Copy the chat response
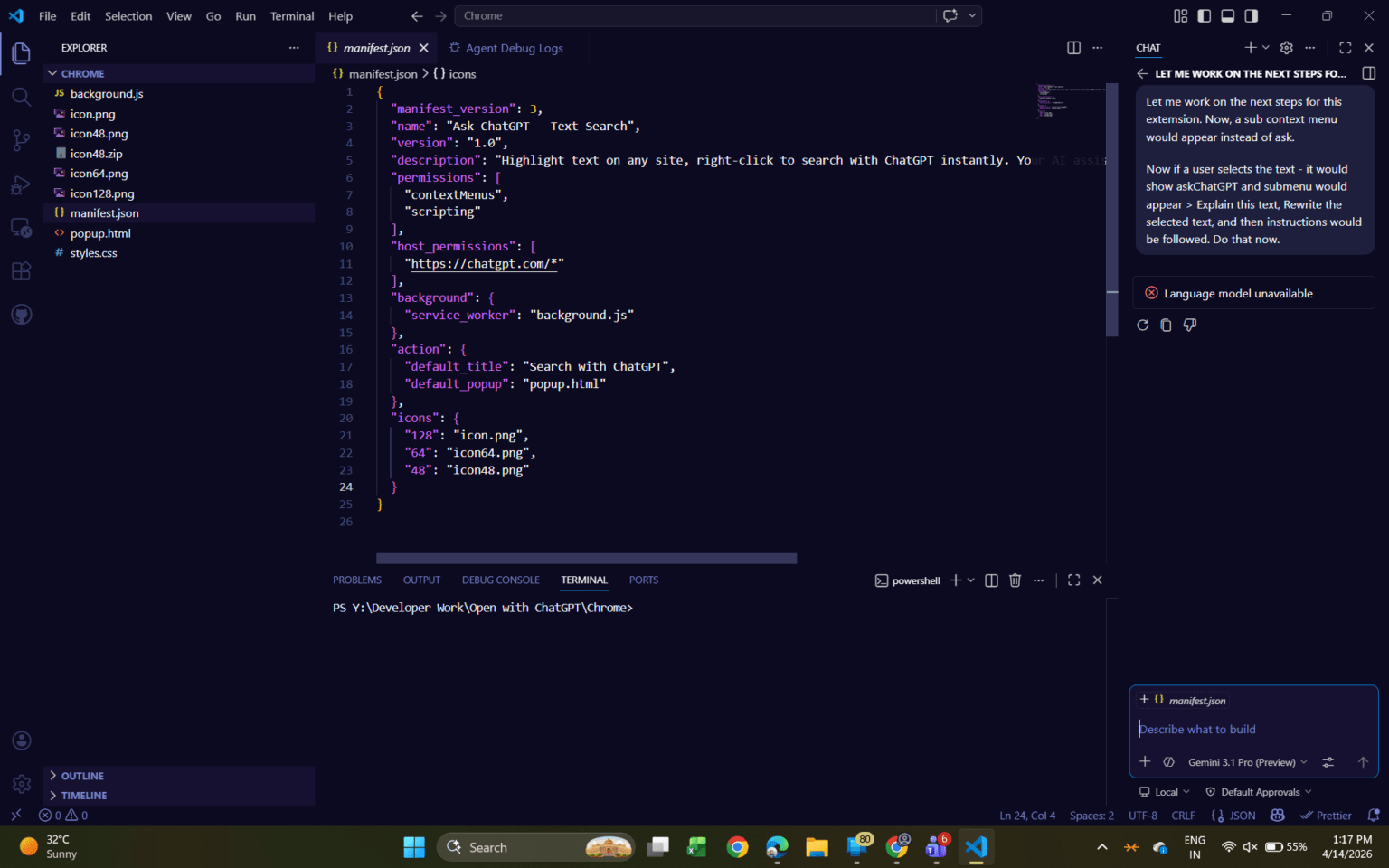Viewport: 1389px width, 868px height. point(1167,325)
